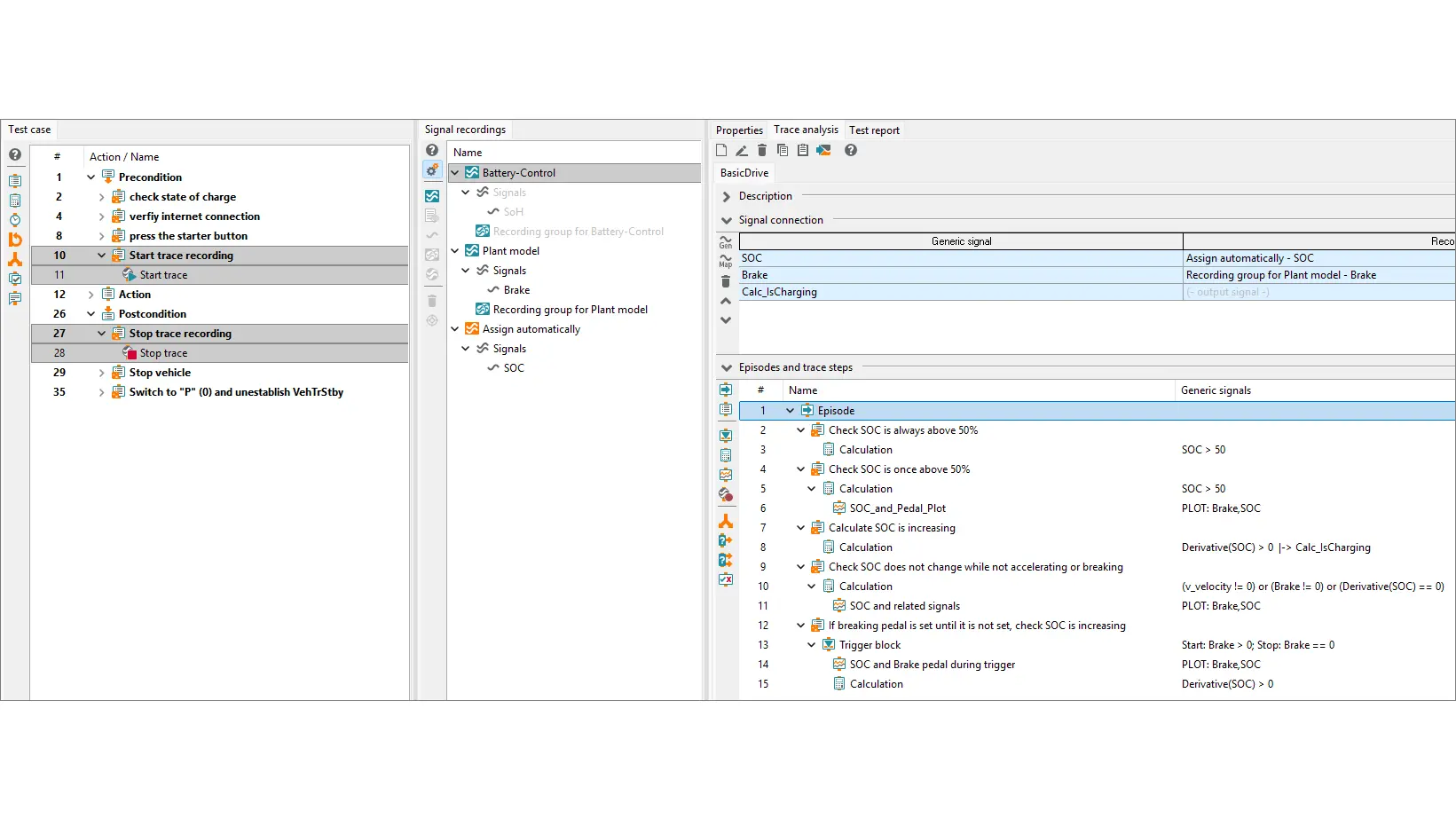Switch to the Test report tab
1456x819 pixels.
[x=874, y=130]
